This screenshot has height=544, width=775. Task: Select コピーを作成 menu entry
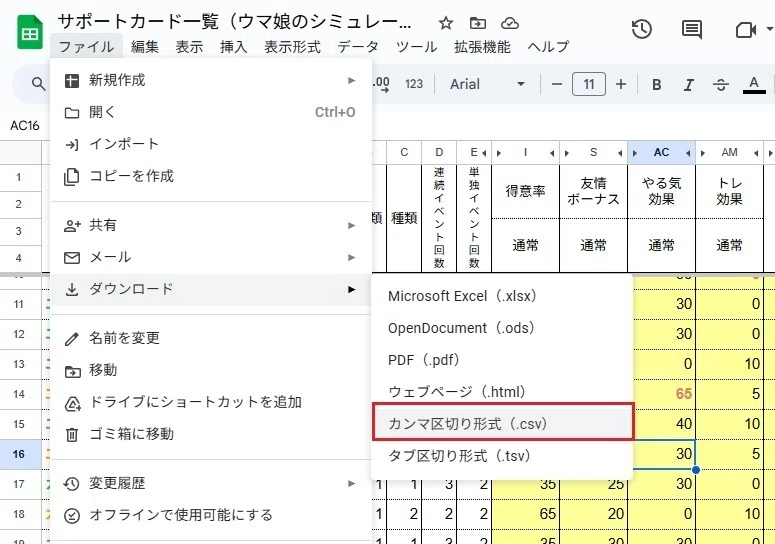click(x=211, y=176)
